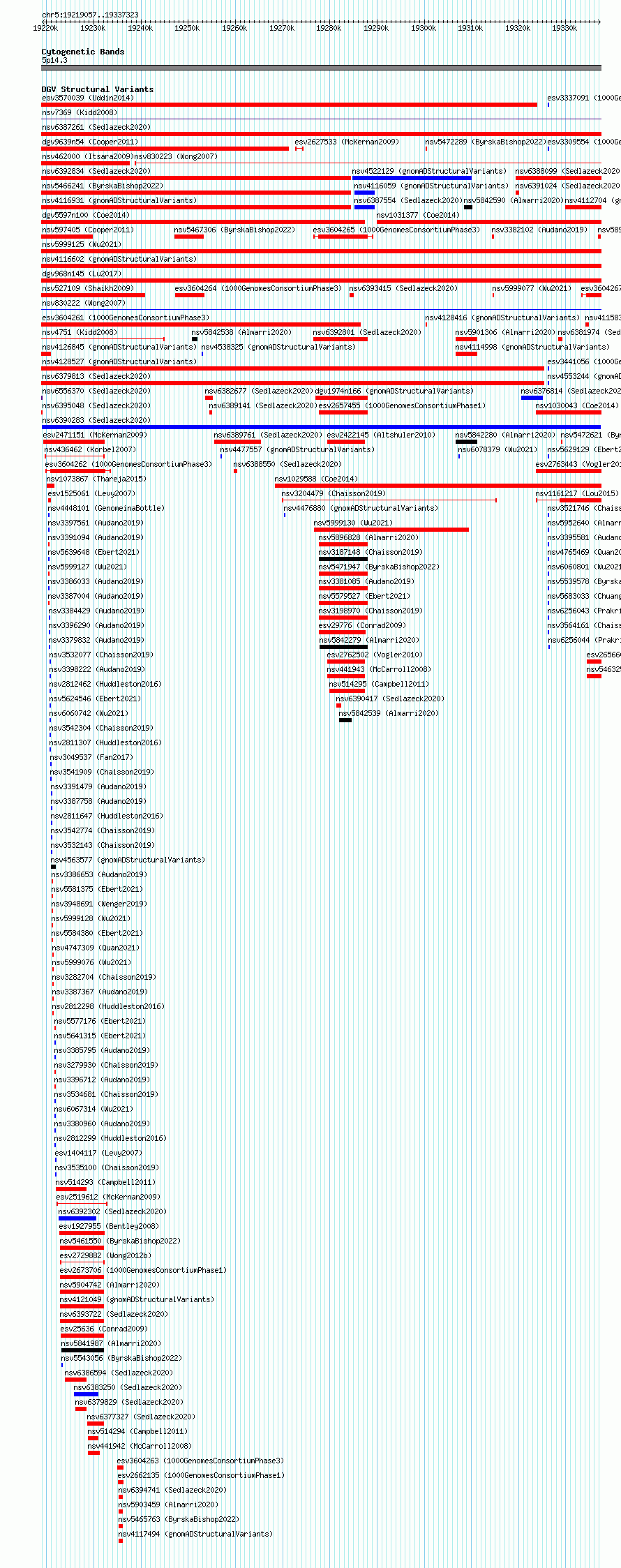Click nsv5842590 (Almarri2020) label
The height and width of the screenshot is (1568, 621).
click(514, 200)
